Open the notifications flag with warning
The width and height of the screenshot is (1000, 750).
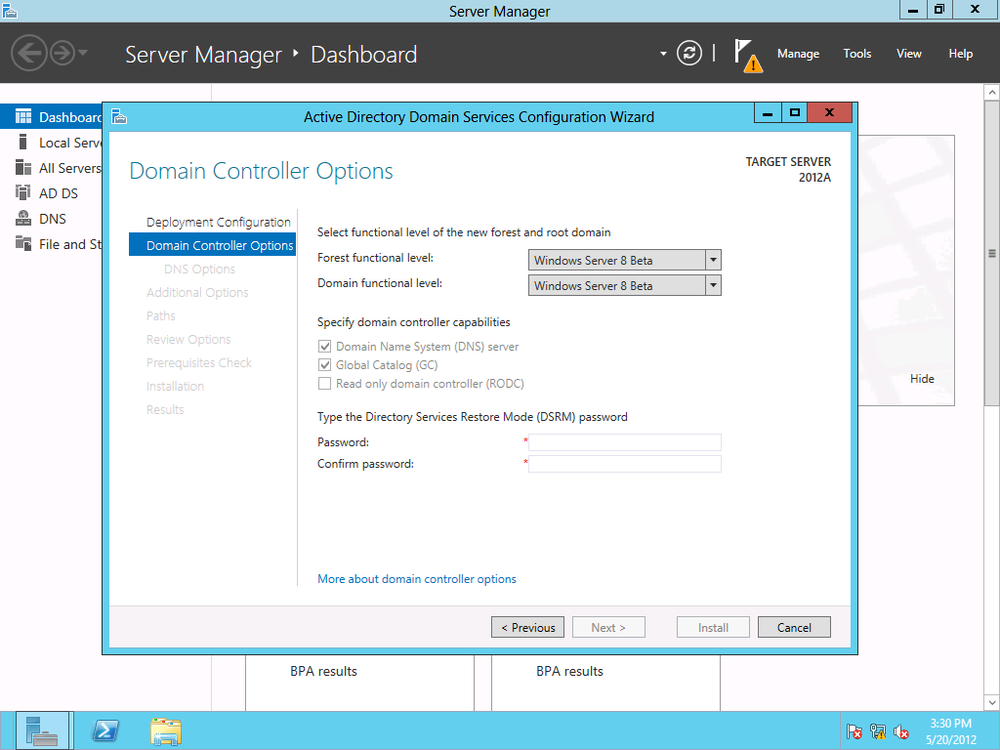747,55
